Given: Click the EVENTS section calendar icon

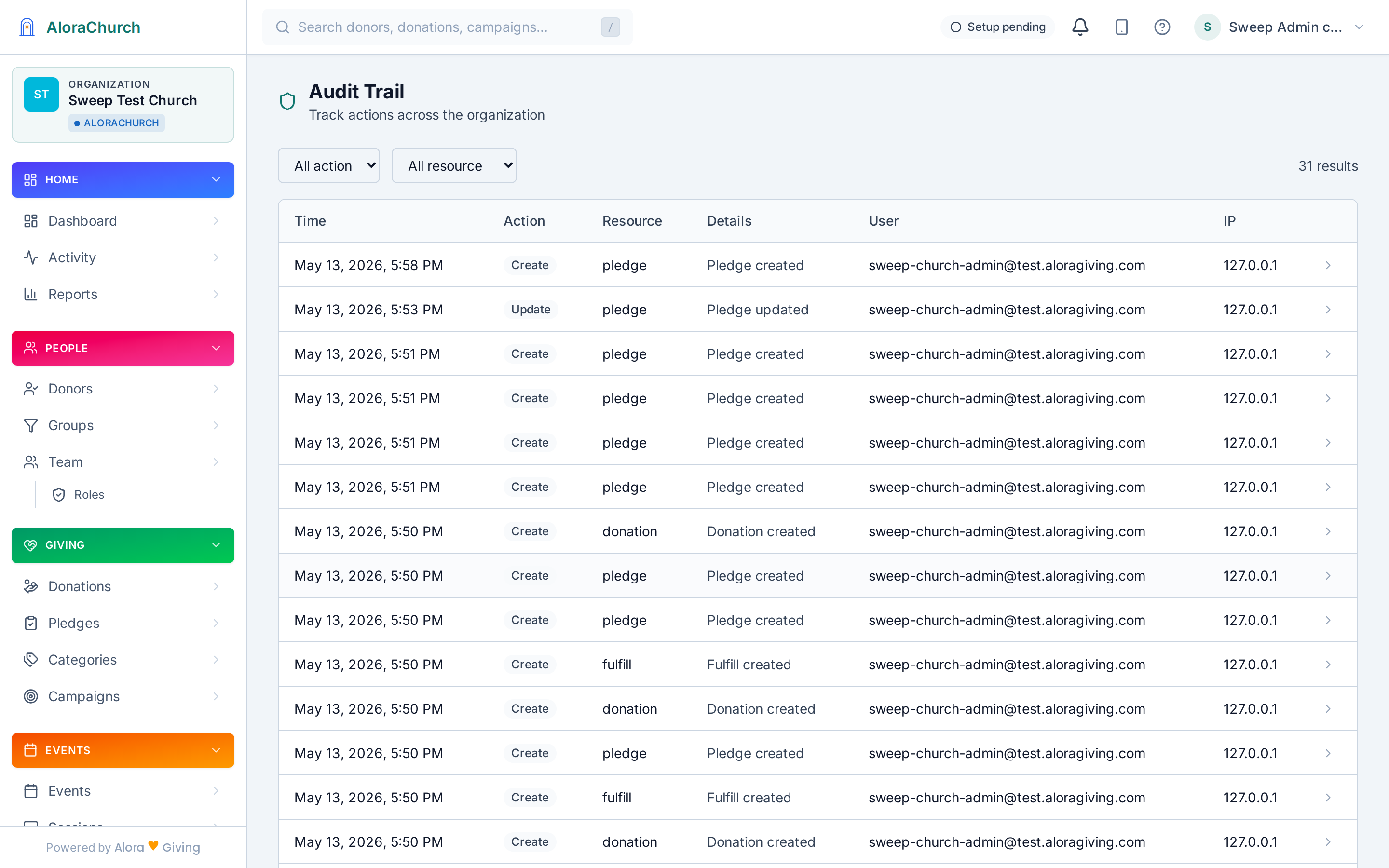Looking at the screenshot, I should (30, 750).
